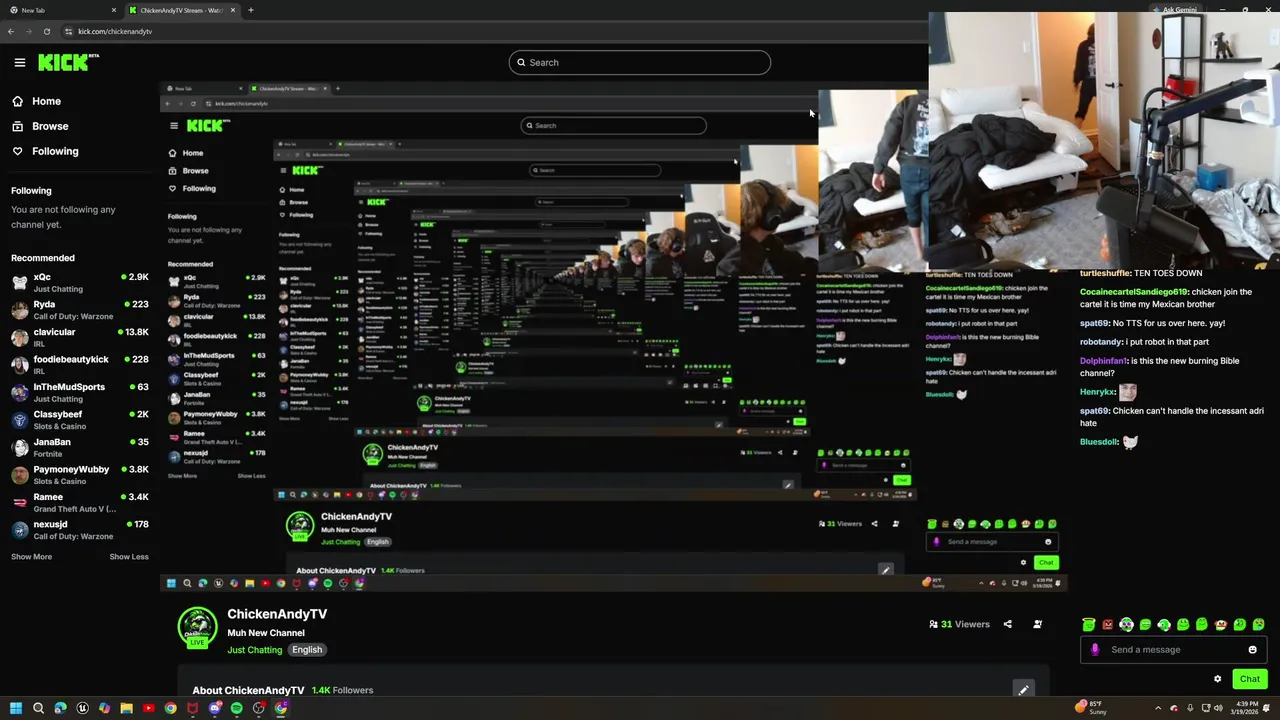Click the English language tag
The height and width of the screenshot is (720, 1280).
[x=307, y=650]
